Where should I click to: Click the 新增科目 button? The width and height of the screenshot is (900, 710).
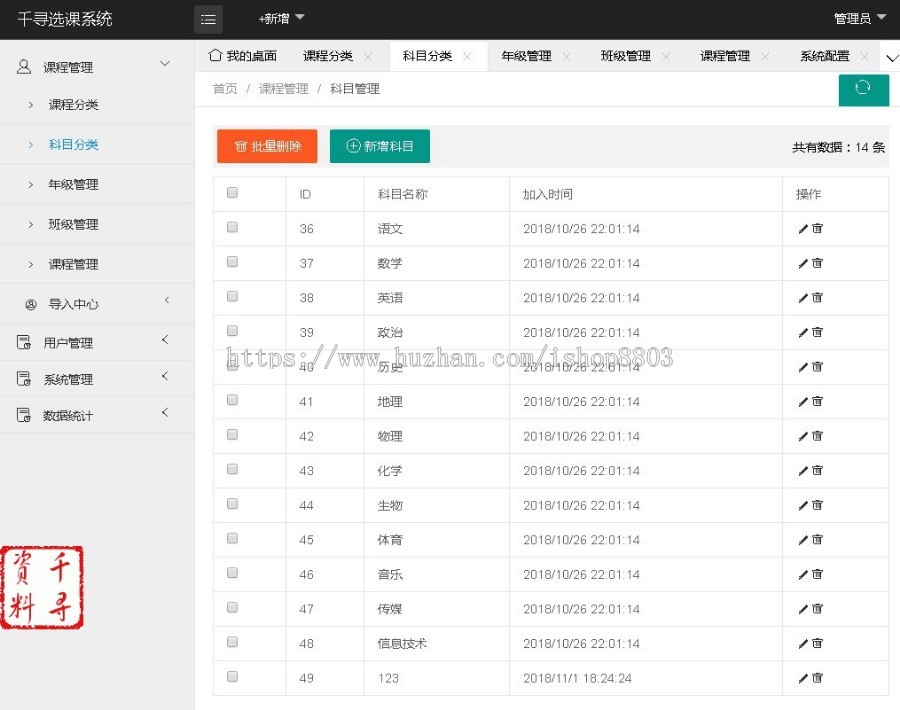point(379,145)
